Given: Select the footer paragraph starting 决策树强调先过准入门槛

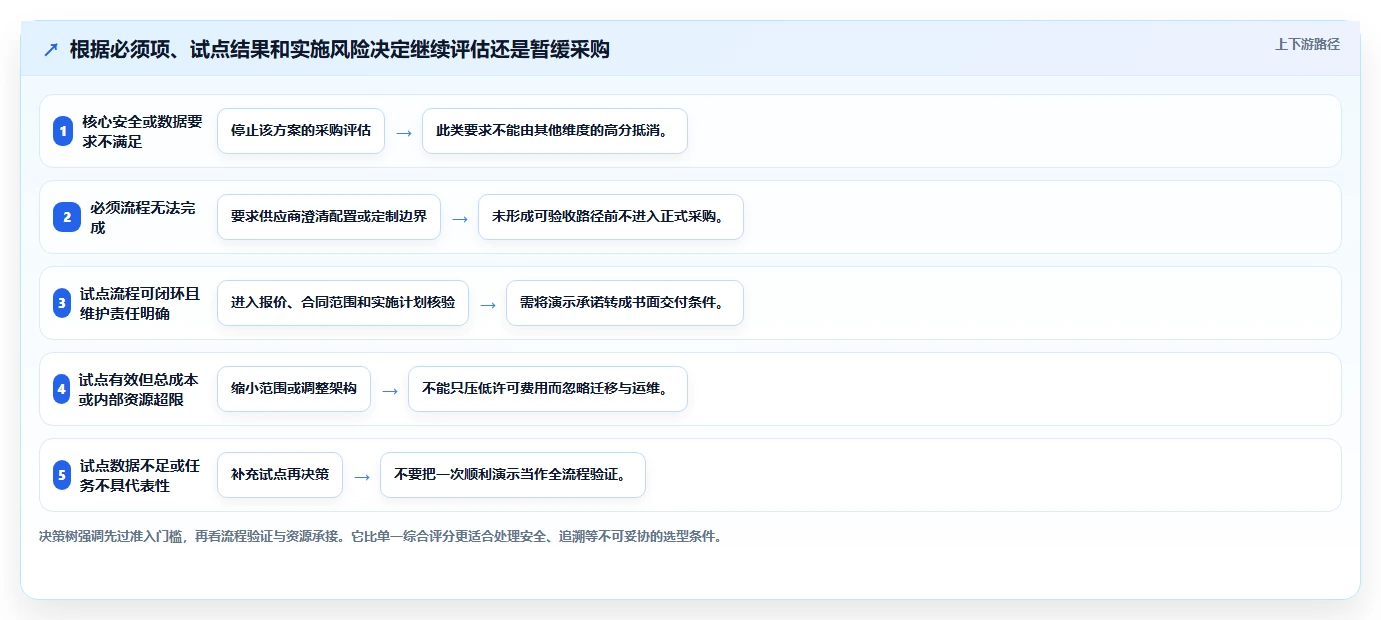Looking at the screenshot, I should (380, 536).
